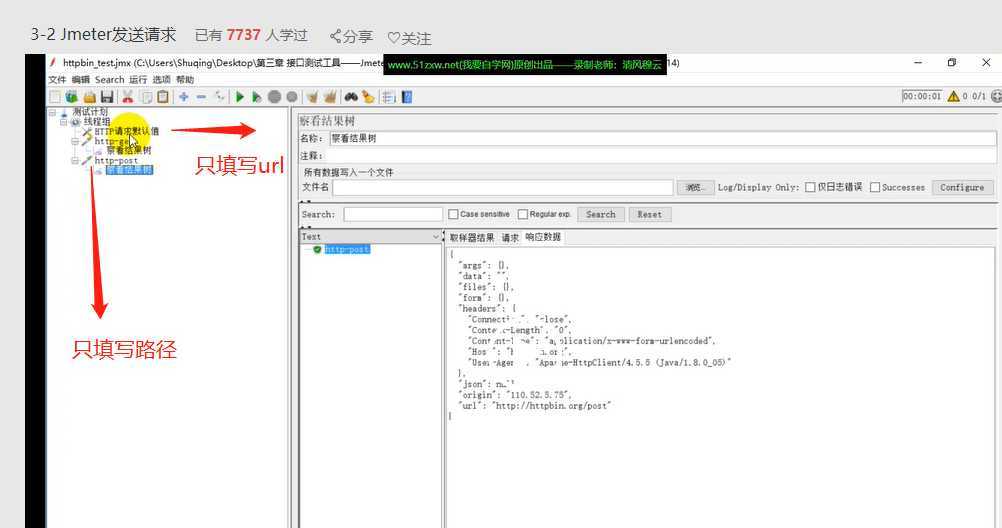Click the Search text field in results panel
Image resolution: width=1002 pixels, height=528 pixels.
coord(393,214)
